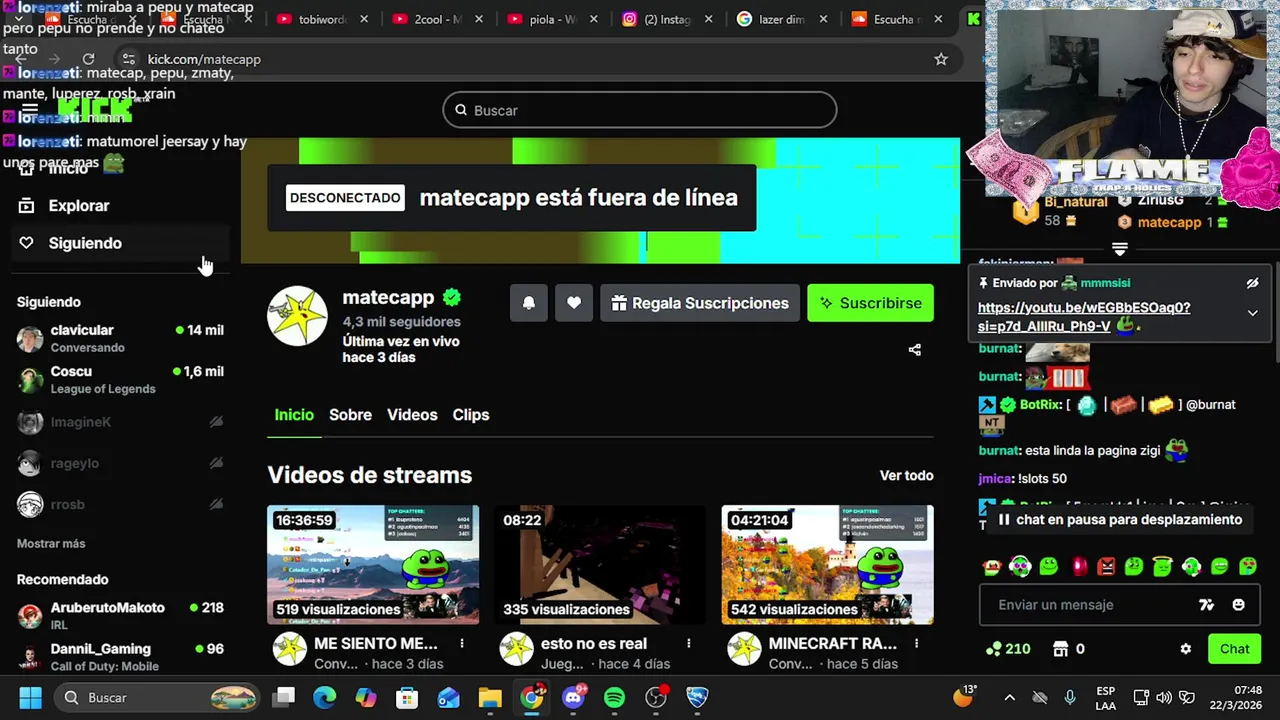Viewport: 1280px width, 720px height.
Task: Click the Enviar un mensaje chat input
Action: pyautogui.click(x=1090, y=605)
